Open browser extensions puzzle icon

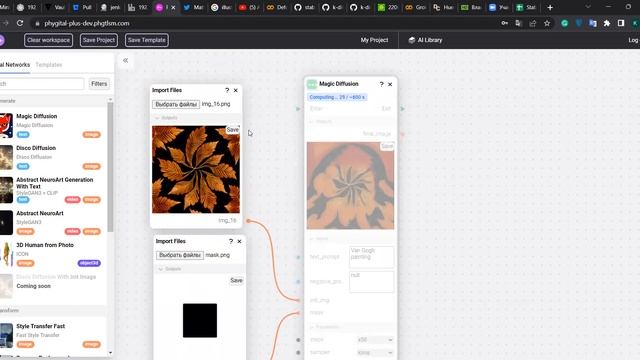[607, 23]
